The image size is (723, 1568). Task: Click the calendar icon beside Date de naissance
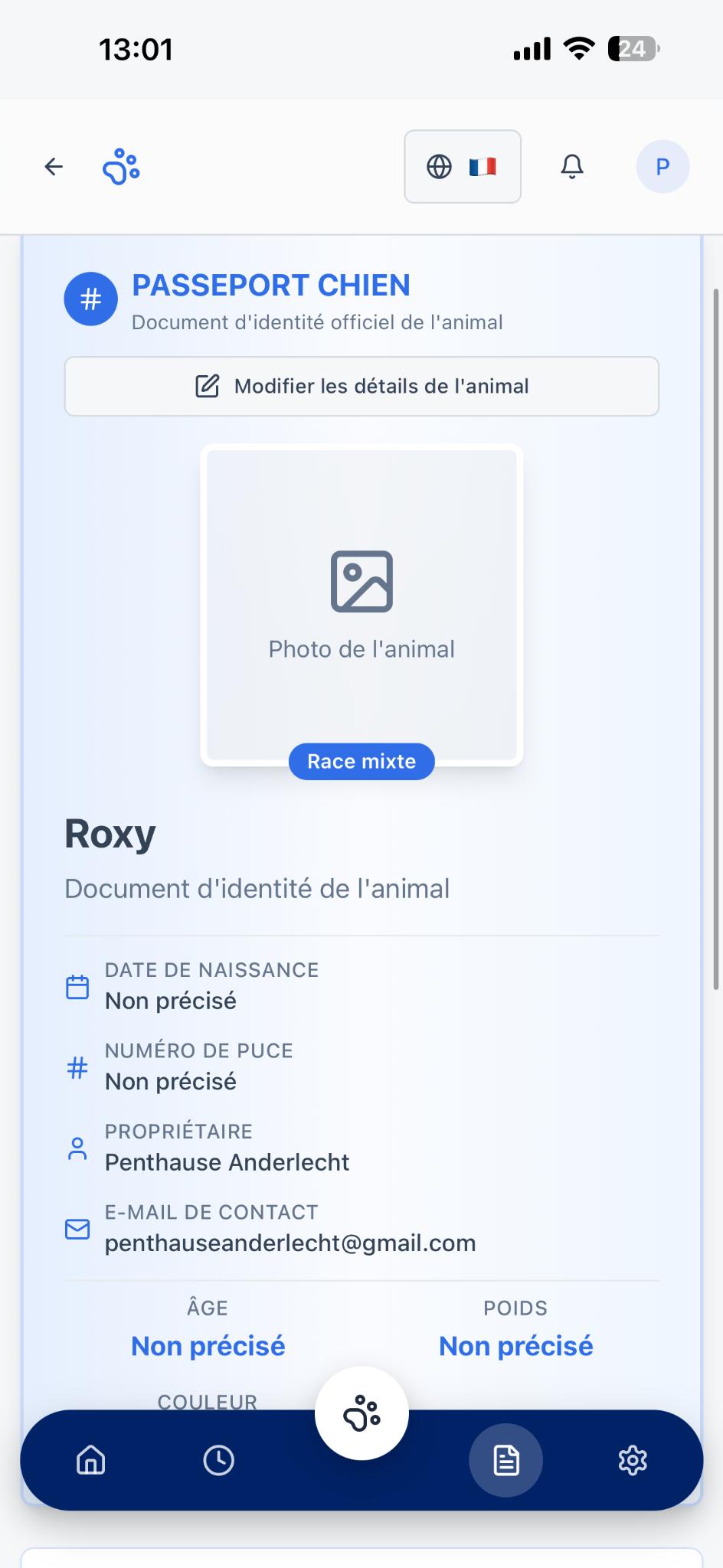point(77,987)
